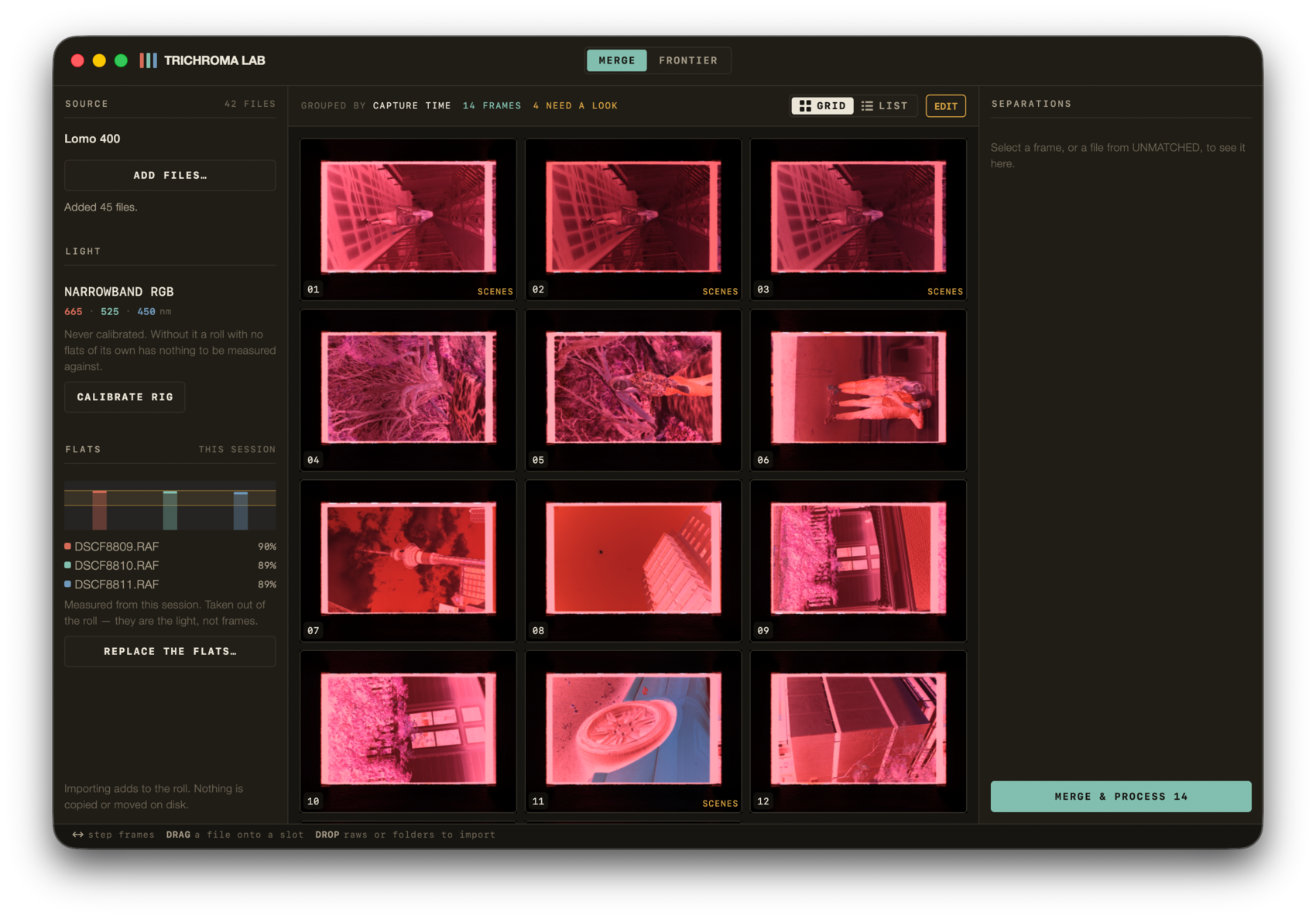This screenshot has height=919, width=1316.
Task: Click the red bar in the flats histogram
Action: click(x=99, y=510)
